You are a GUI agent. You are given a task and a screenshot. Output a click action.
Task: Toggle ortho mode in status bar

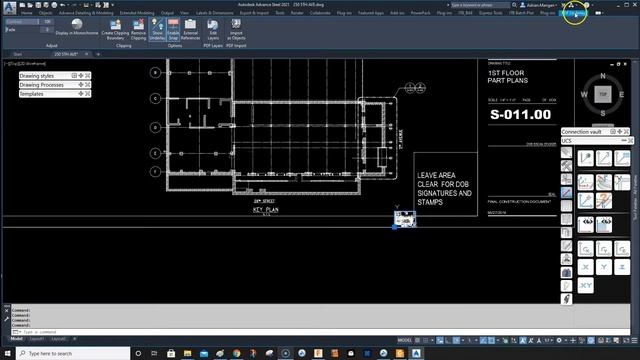[448, 340]
